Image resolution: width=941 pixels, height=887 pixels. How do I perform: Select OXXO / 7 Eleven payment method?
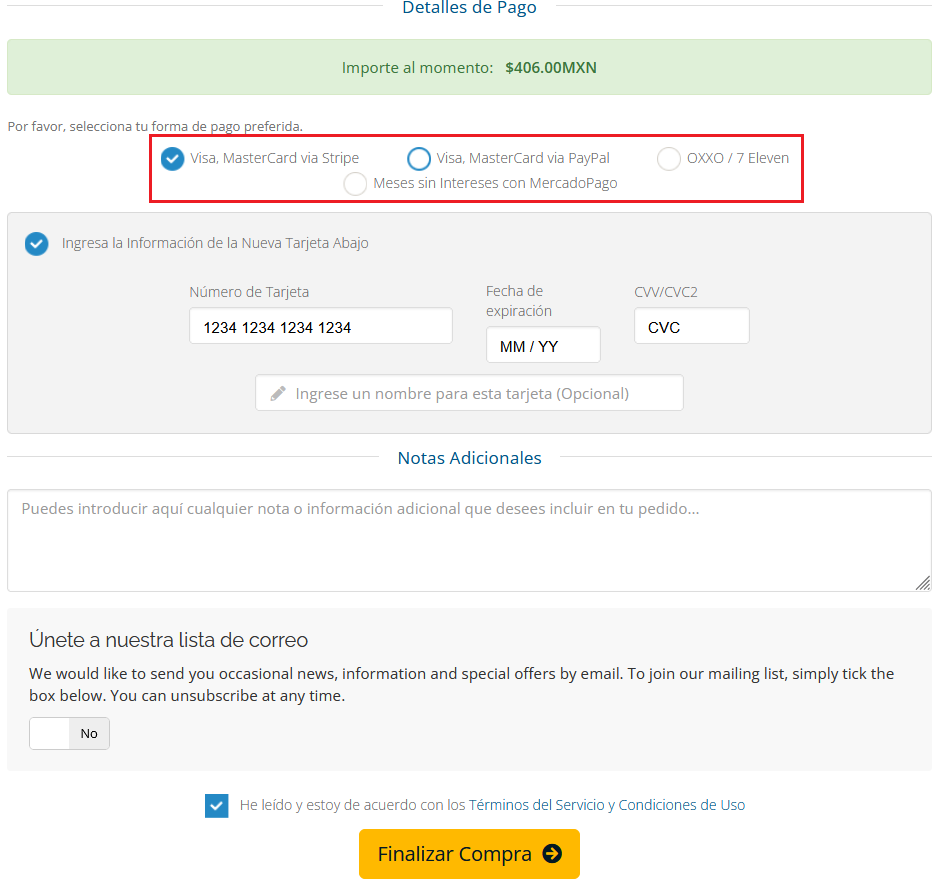coord(669,158)
